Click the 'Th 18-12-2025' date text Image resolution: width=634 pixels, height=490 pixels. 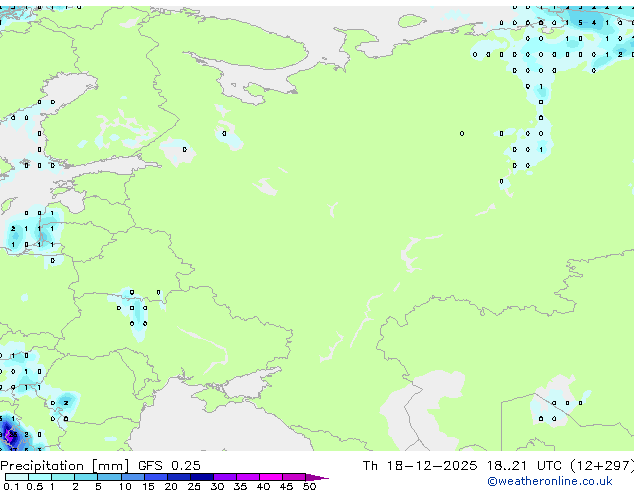420,466
